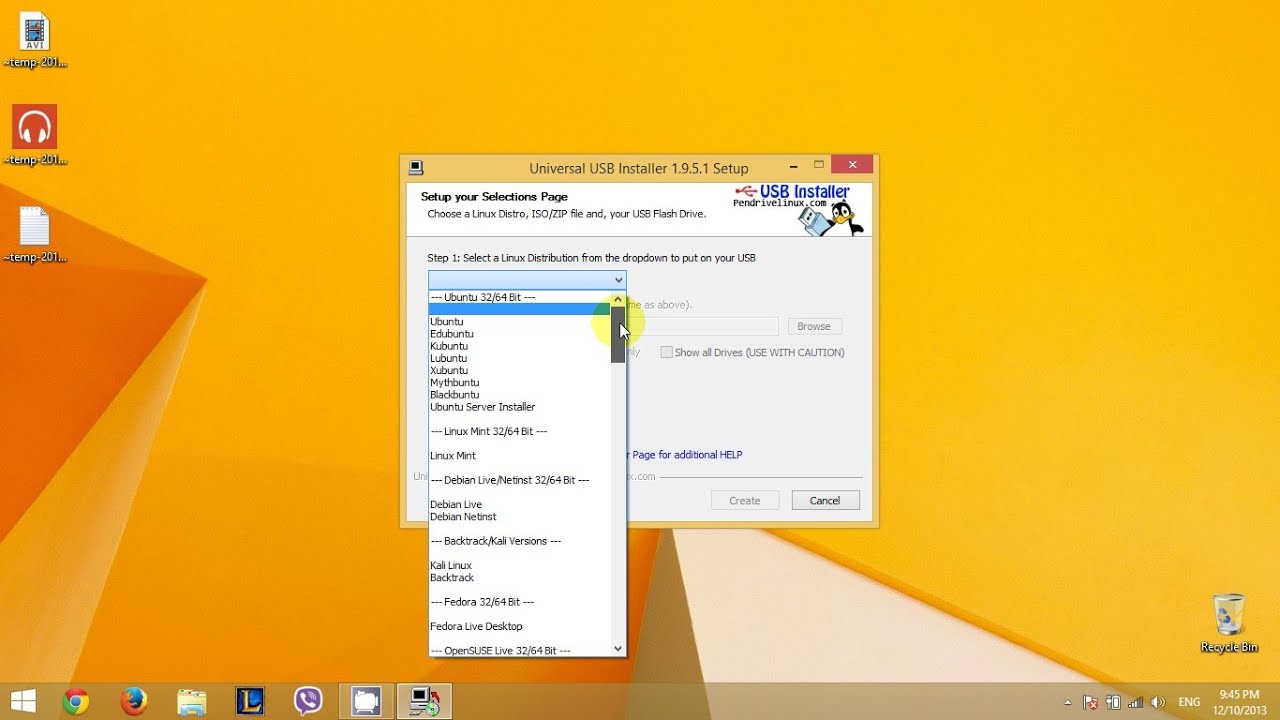Click the dropdown list scrollbar thumb
This screenshot has width=1280, height=720.
tap(618, 335)
